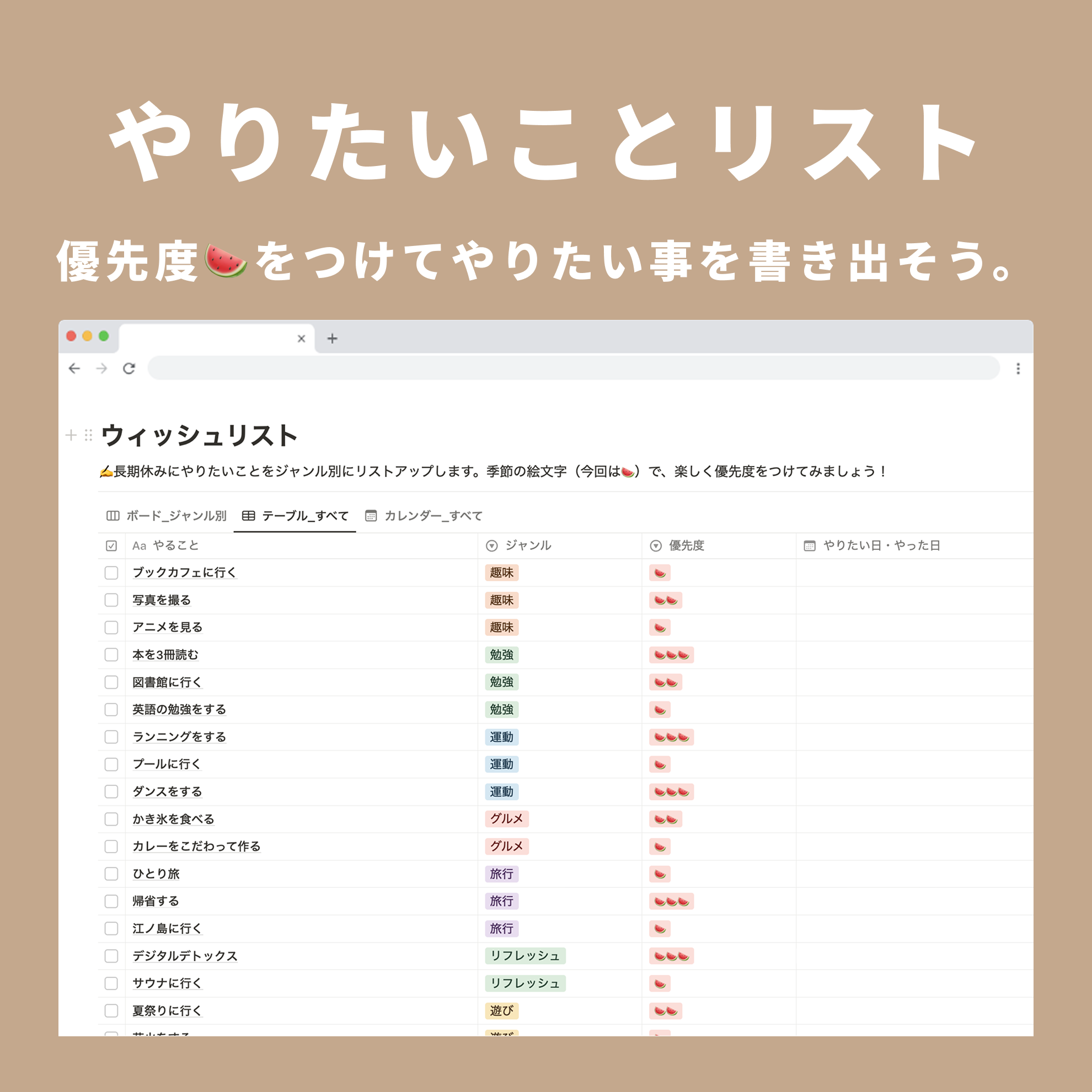
Task: Switch to ボード_ジャンル別 view tab
Action: point(167,516)
